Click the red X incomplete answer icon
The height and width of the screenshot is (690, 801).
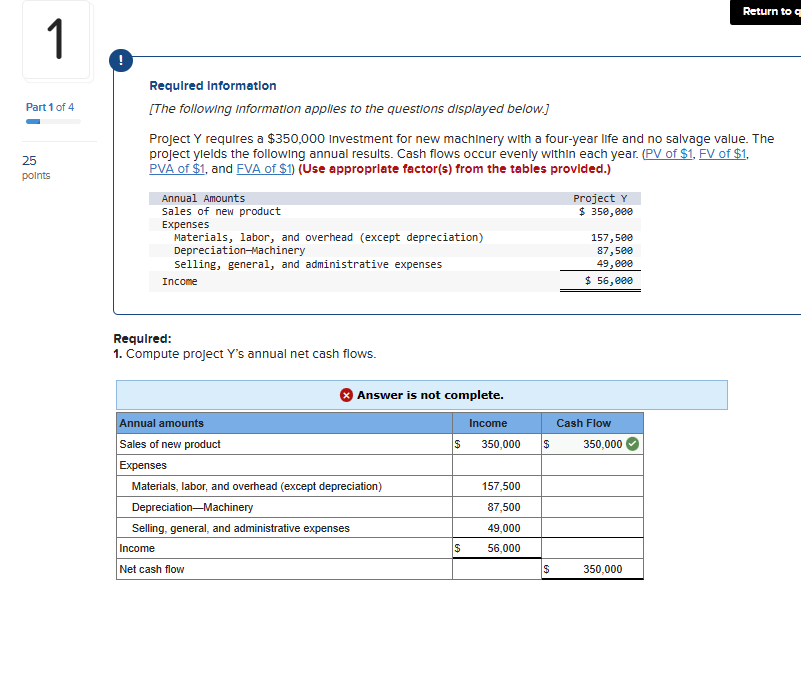[346, 395]
